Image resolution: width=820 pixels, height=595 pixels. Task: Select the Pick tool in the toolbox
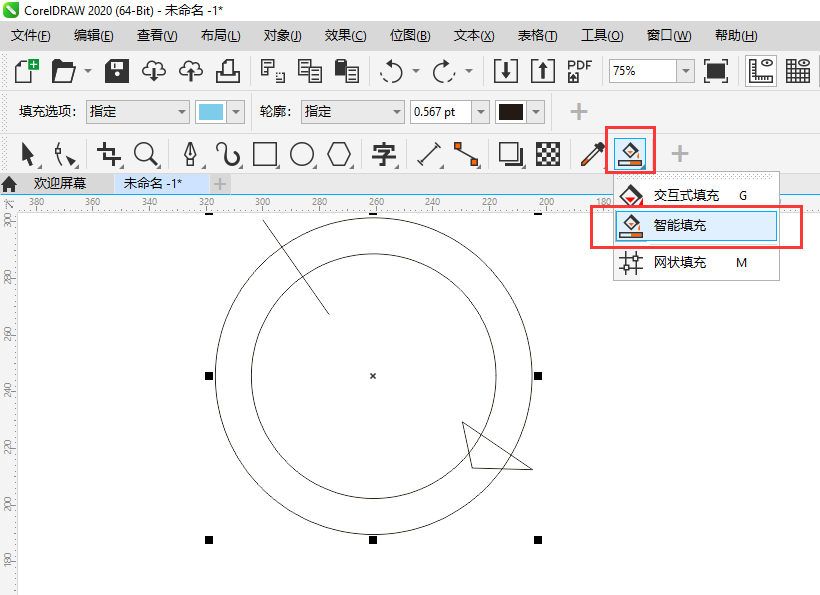tap(28, 154)
